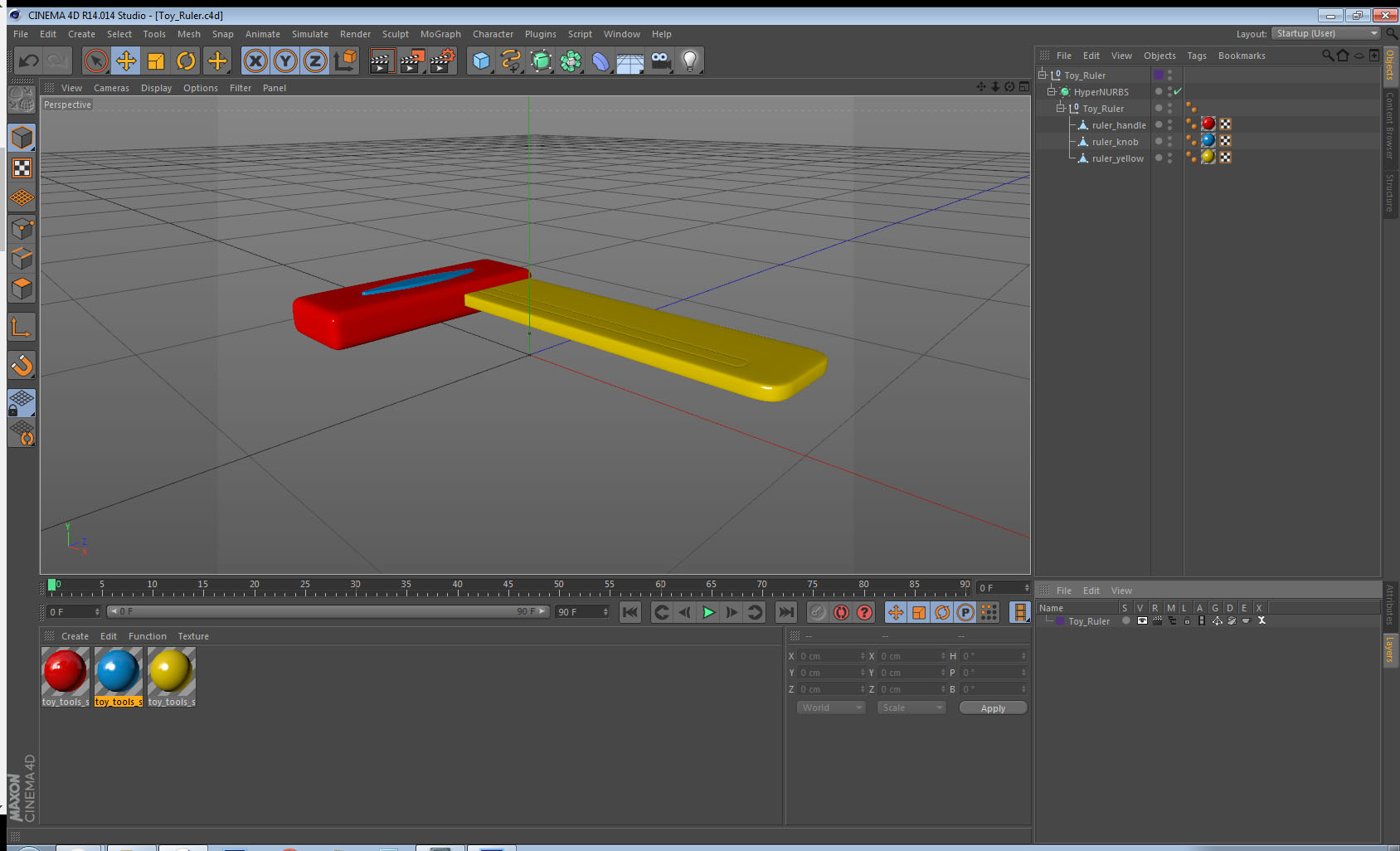Collapse the top Toy_Ruler tree node
The height and width of the screenshot is (851, 1400).
point(1043,75)
